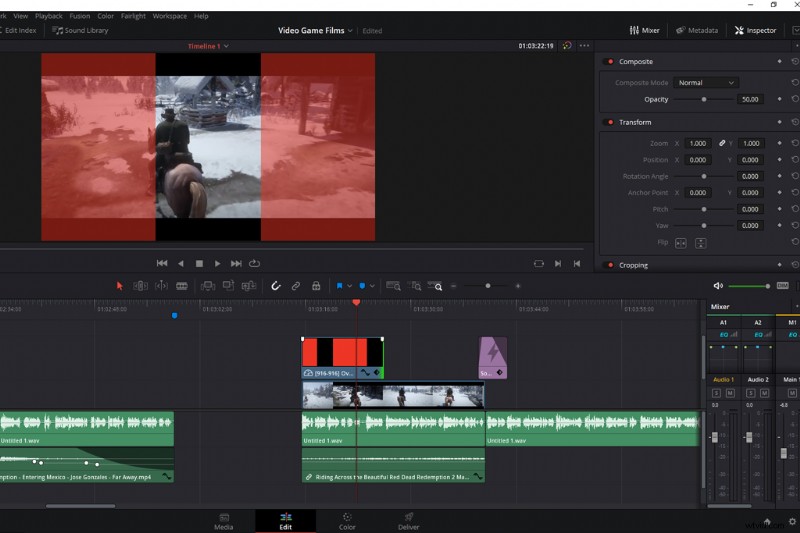This screenshot has width=800, height=533.
Task: Open the Playback menu
Action: click(x=49, y=16)
